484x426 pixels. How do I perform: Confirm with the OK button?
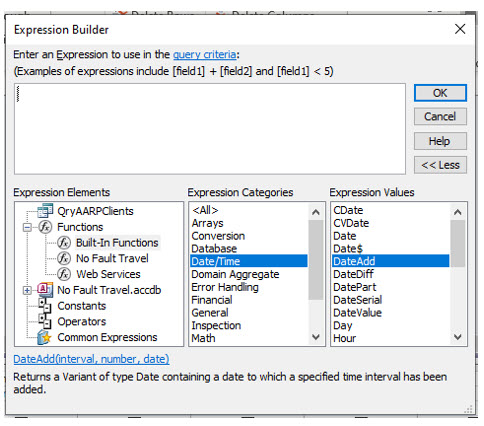tap(440, 93)
